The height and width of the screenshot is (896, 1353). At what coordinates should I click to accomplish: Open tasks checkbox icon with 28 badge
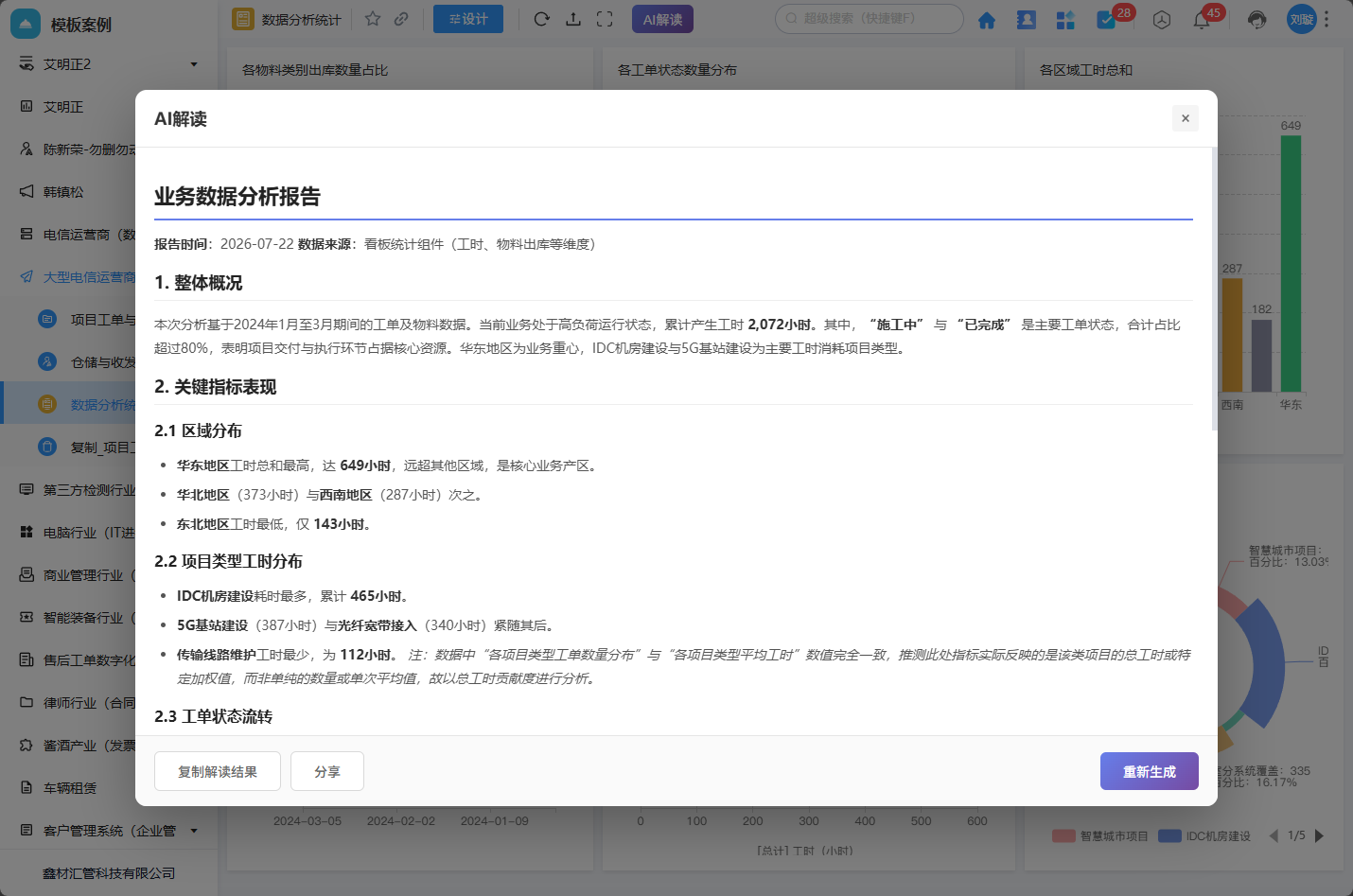(1106, 20)
